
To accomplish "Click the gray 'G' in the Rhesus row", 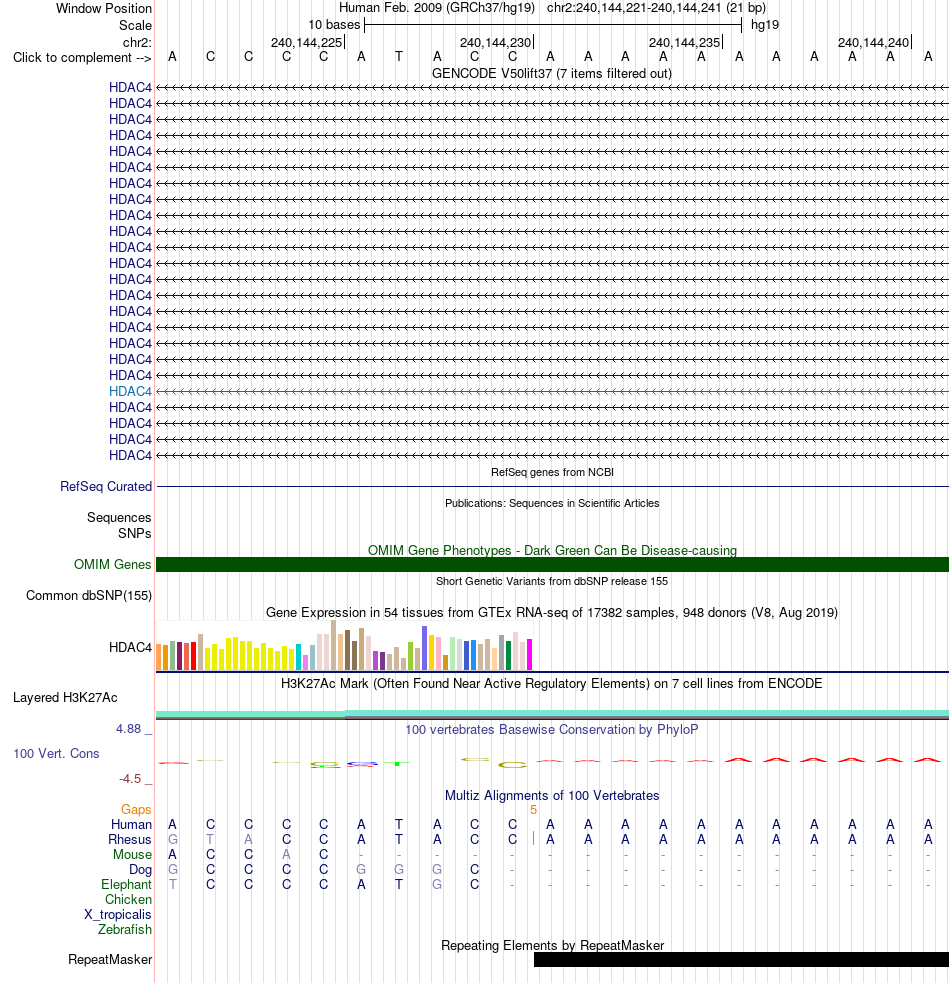I will 172,839.
